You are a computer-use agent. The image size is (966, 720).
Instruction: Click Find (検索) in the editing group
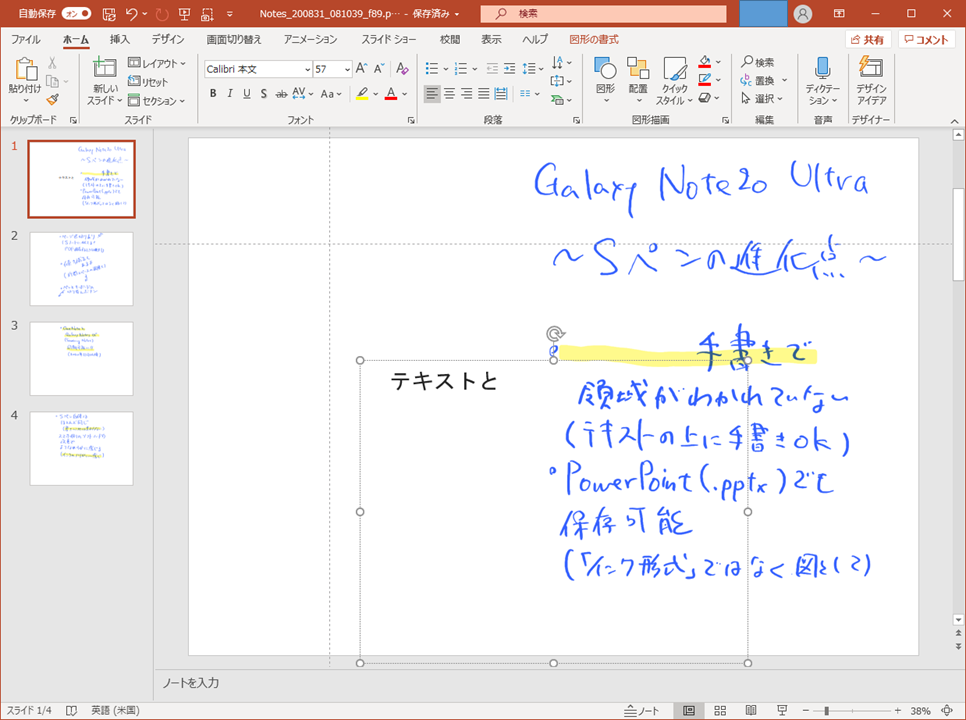click(x=758, y=62)
